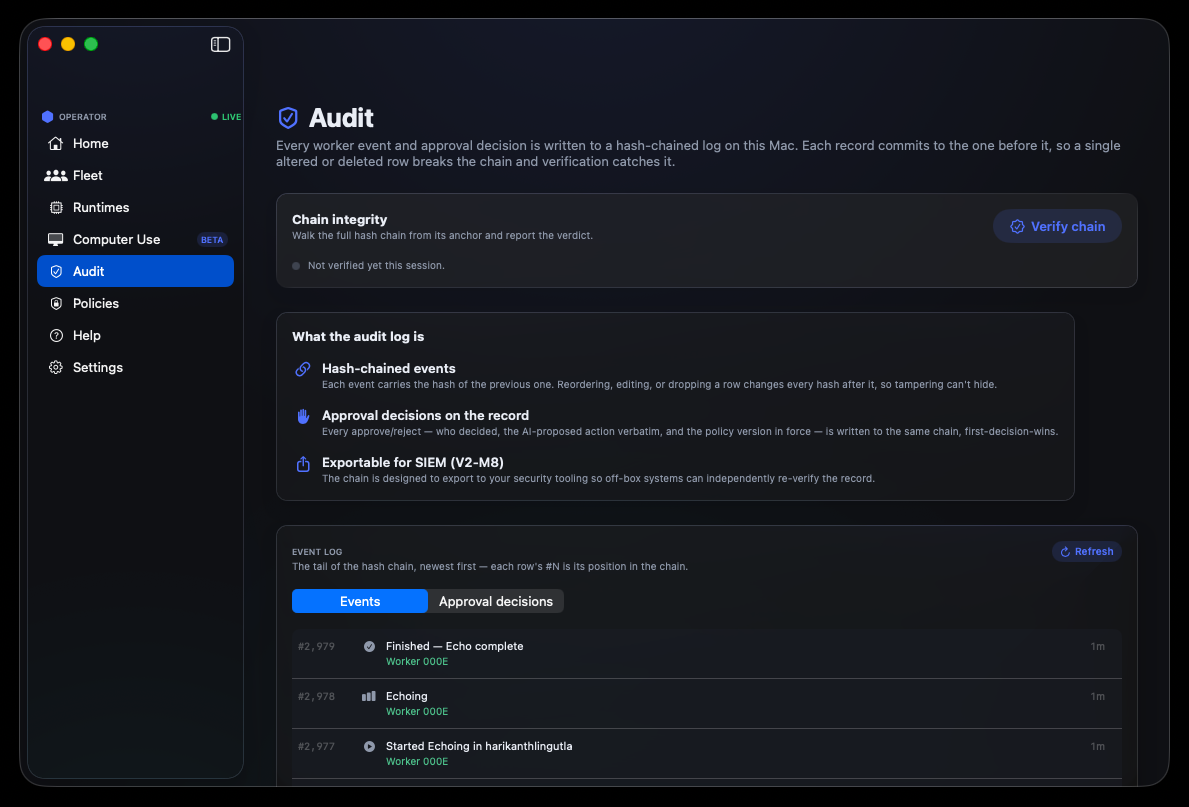Click the Verify chain button

click(1057, 226)
